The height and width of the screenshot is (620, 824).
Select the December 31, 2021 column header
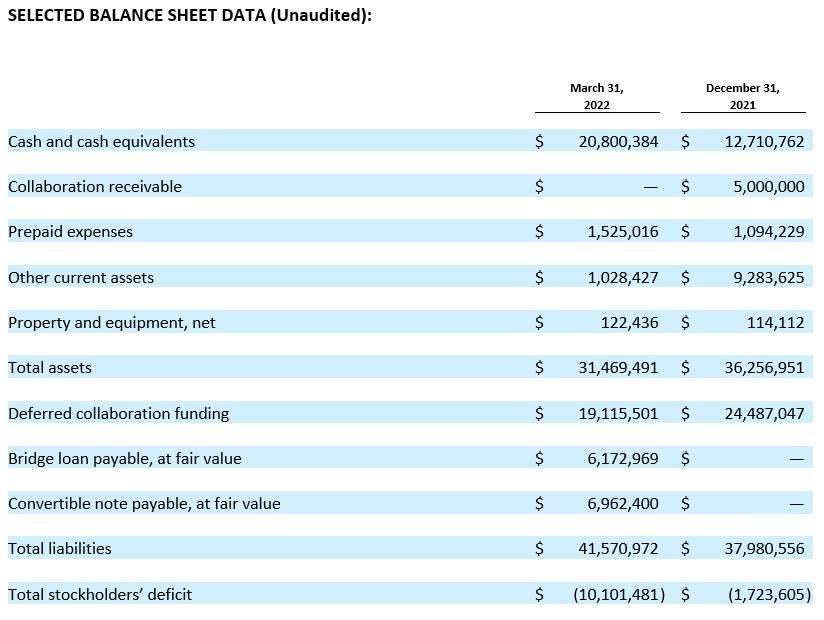coord(742,96)
